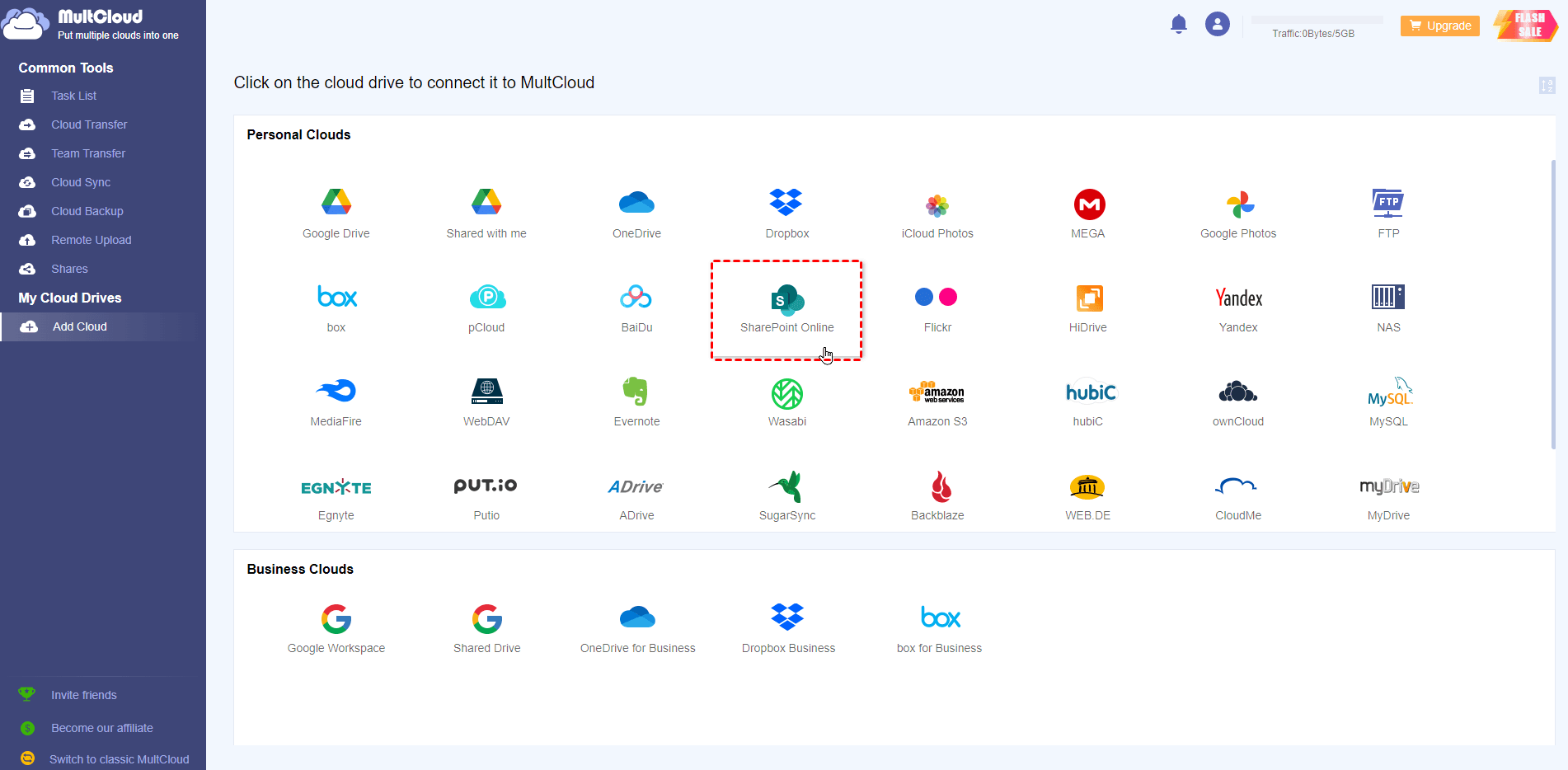
Task: Toggle the cloud list view icon
Action: click(x=1547, y=85)
